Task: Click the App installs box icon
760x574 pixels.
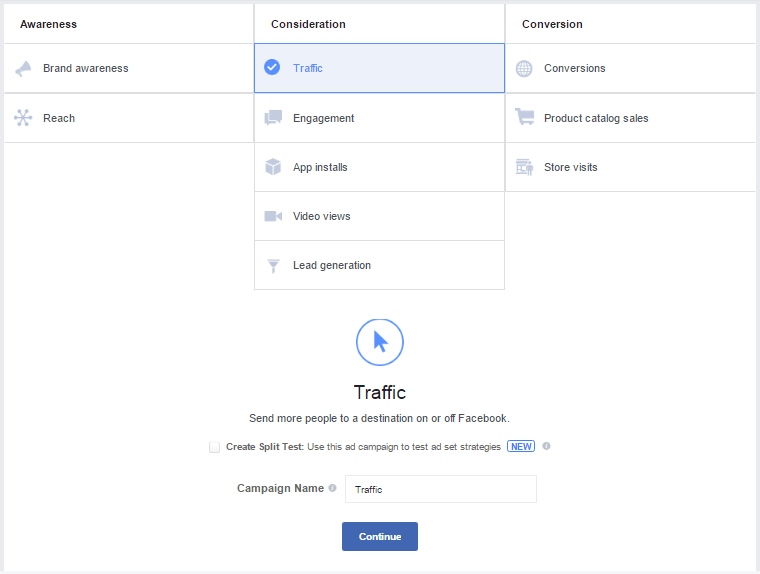Action: (273, 167)
